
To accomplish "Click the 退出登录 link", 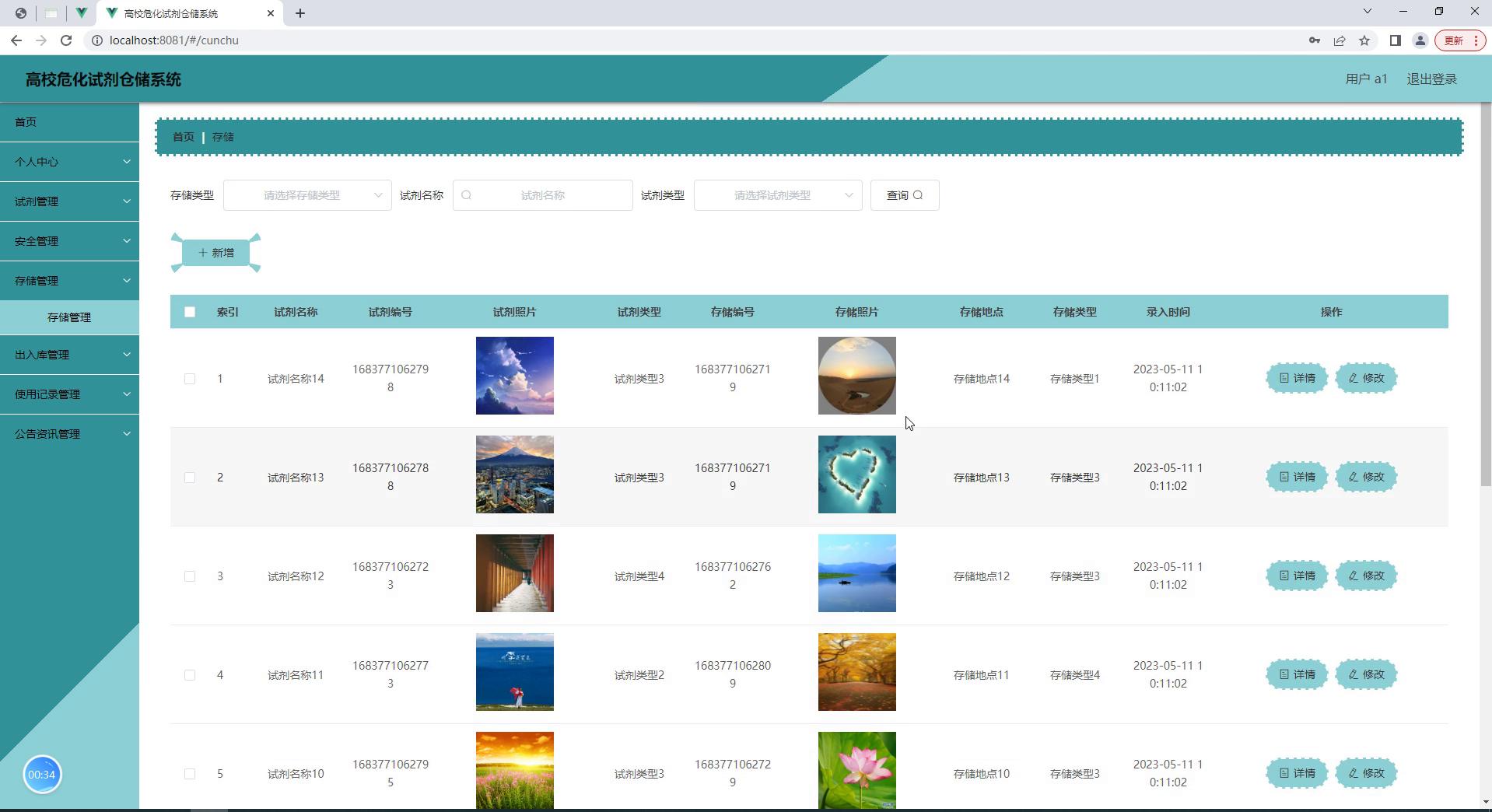I will pos(1431,79).
